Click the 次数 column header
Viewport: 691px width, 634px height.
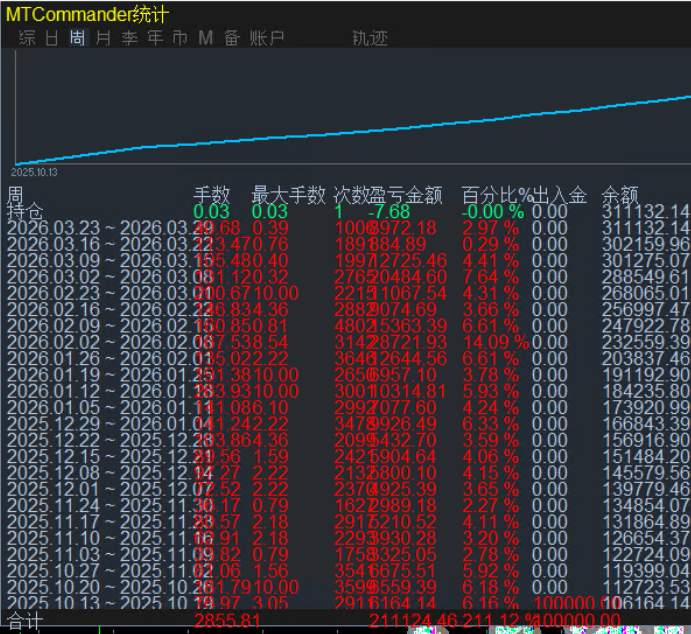coord(351,195)
